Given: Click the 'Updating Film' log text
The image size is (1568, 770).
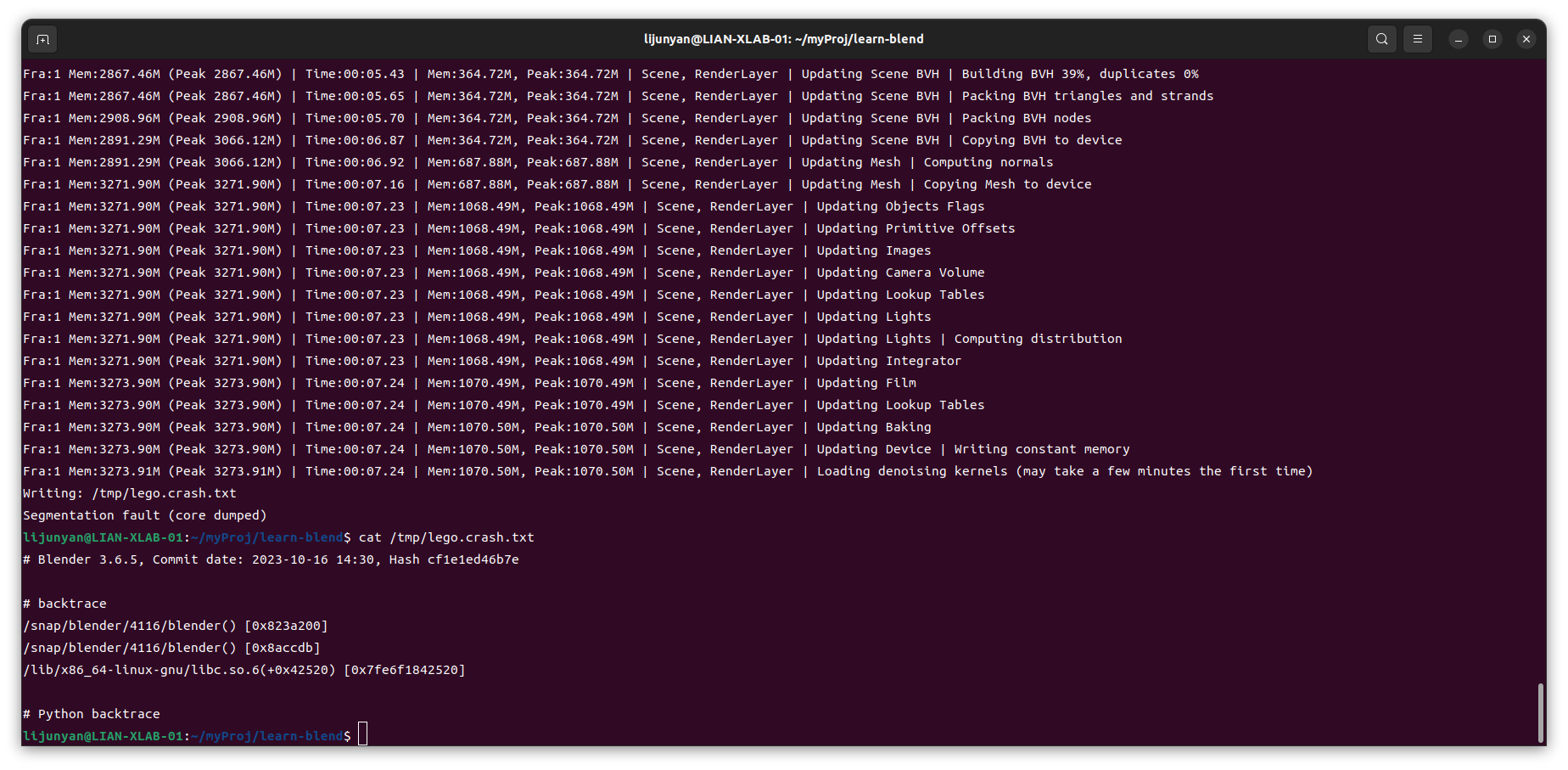Looking at the screenshot, I should tap(866, 383).
